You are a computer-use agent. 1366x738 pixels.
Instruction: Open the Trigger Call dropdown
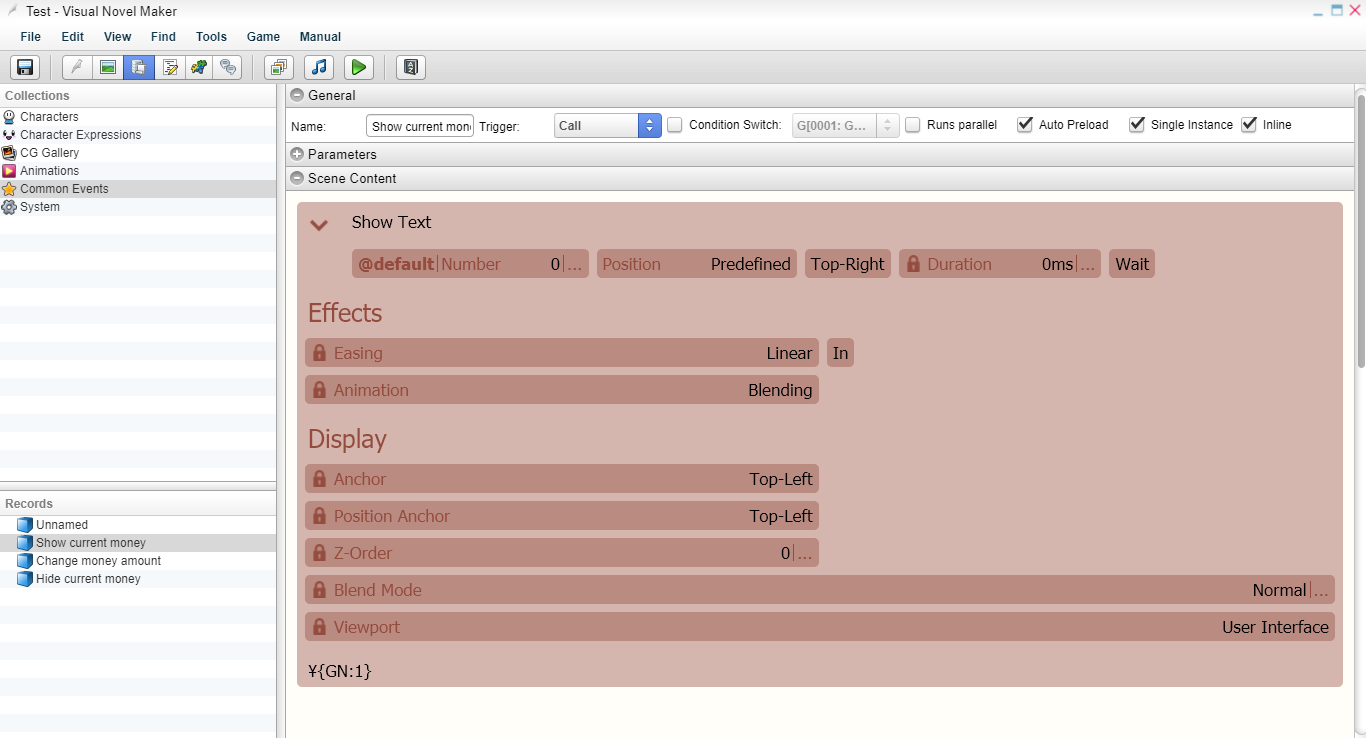coord(607,125)
